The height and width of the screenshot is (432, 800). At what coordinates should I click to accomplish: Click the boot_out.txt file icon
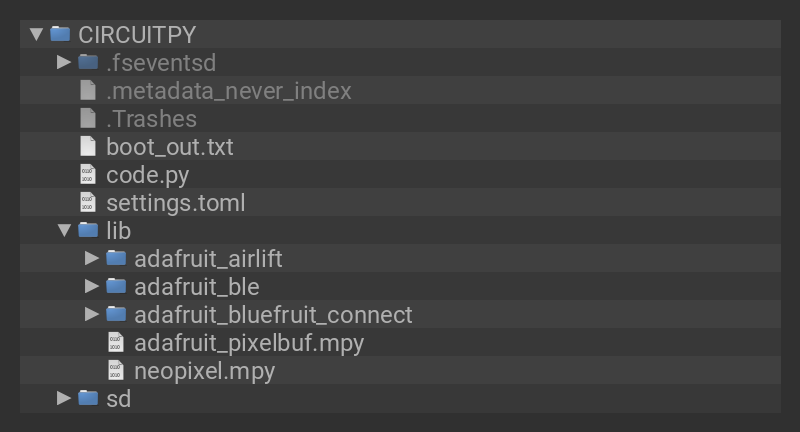[88, 146]
